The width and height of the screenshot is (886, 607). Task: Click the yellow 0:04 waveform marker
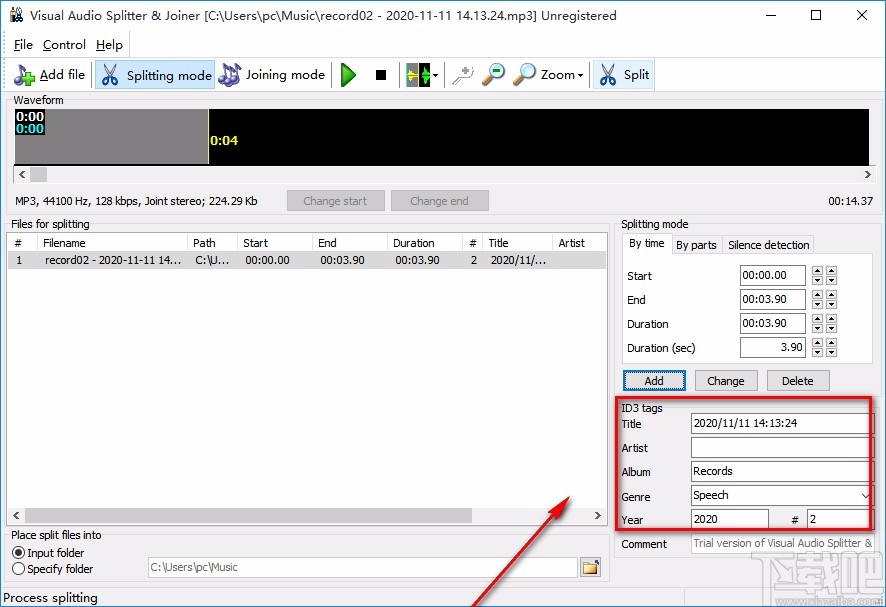[x=224, y=141]
